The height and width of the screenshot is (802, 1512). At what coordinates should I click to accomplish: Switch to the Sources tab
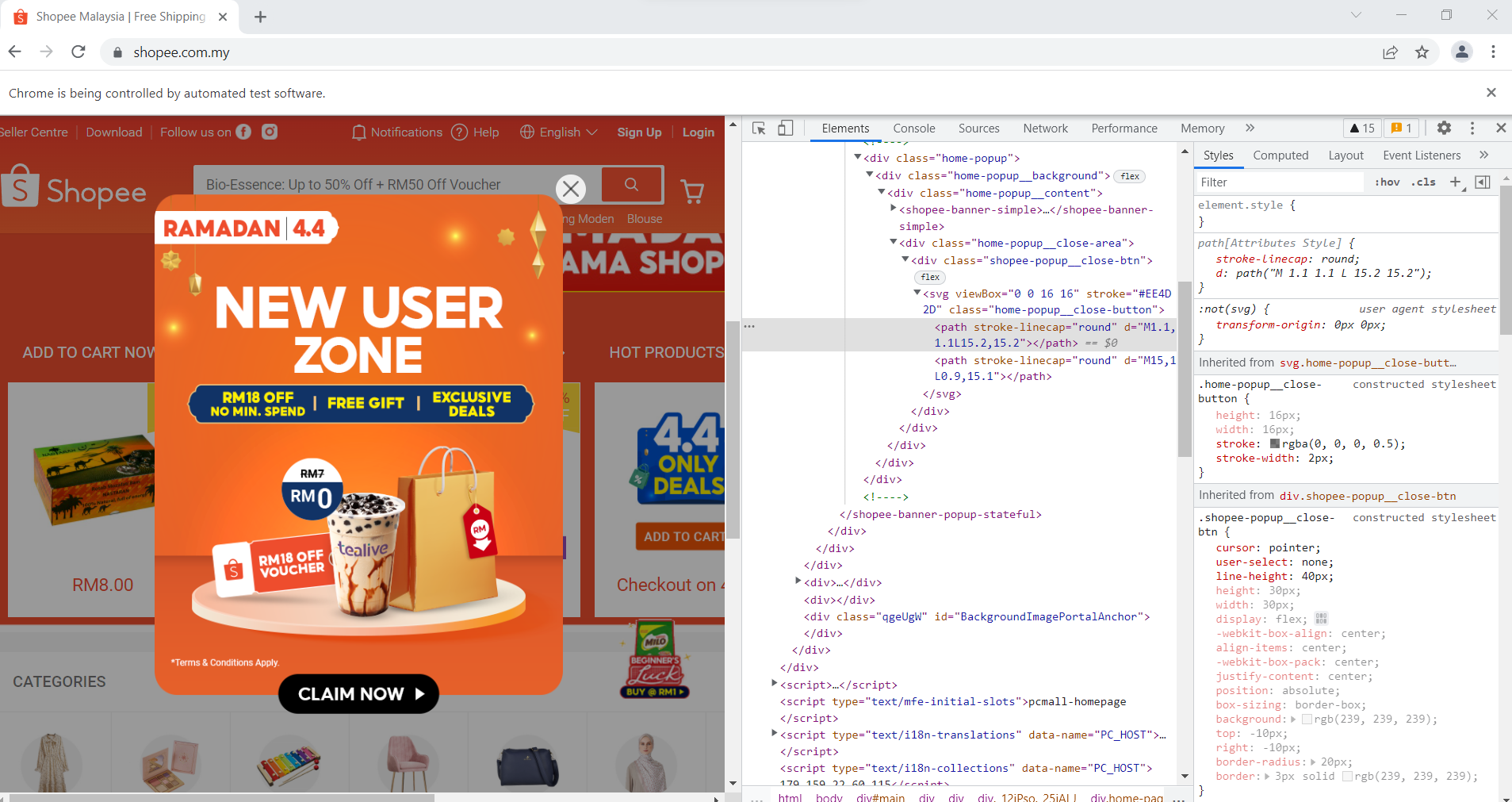click(x=979, y=129)
